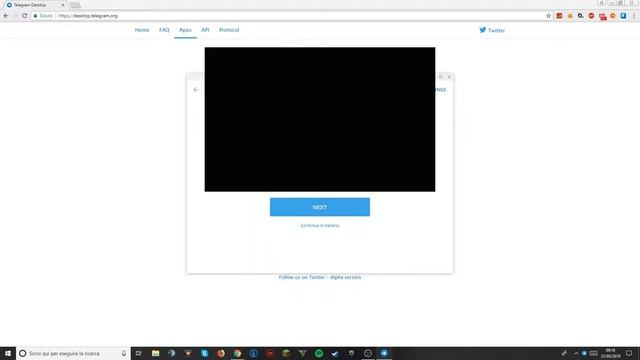
Task: Open the Chrome three-dot menu
Action: [634, 16]
